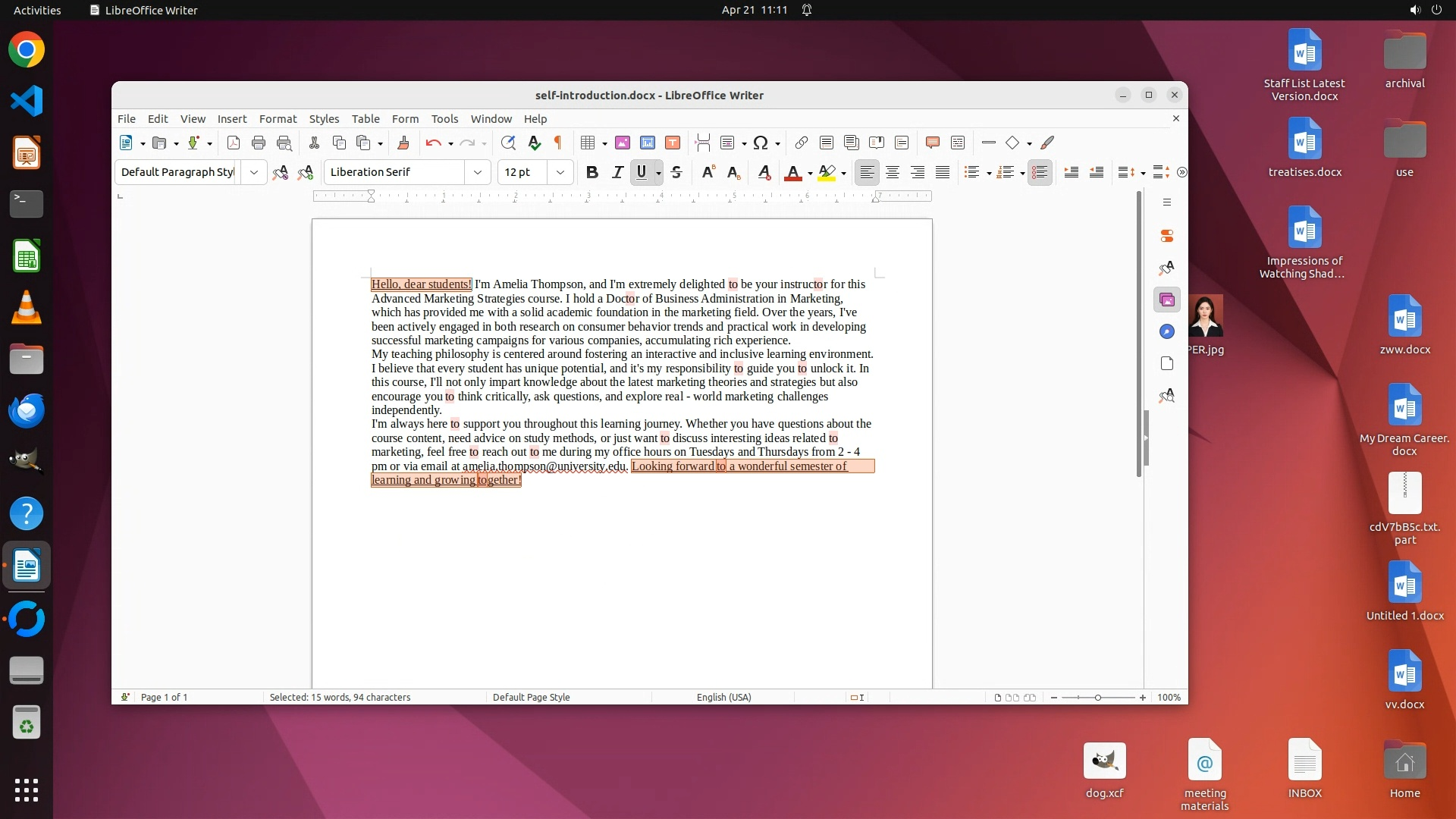Screen dimensions: 1456x819
Task: Toggle Italic formatting
Action: point(617,172)
